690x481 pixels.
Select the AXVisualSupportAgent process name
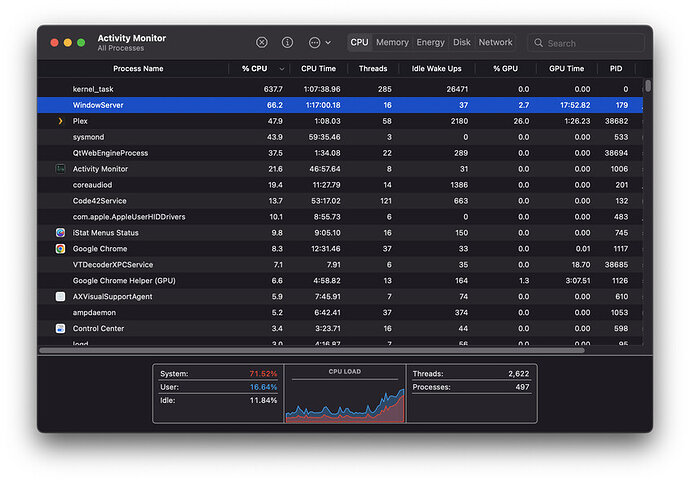click(113, 296)
